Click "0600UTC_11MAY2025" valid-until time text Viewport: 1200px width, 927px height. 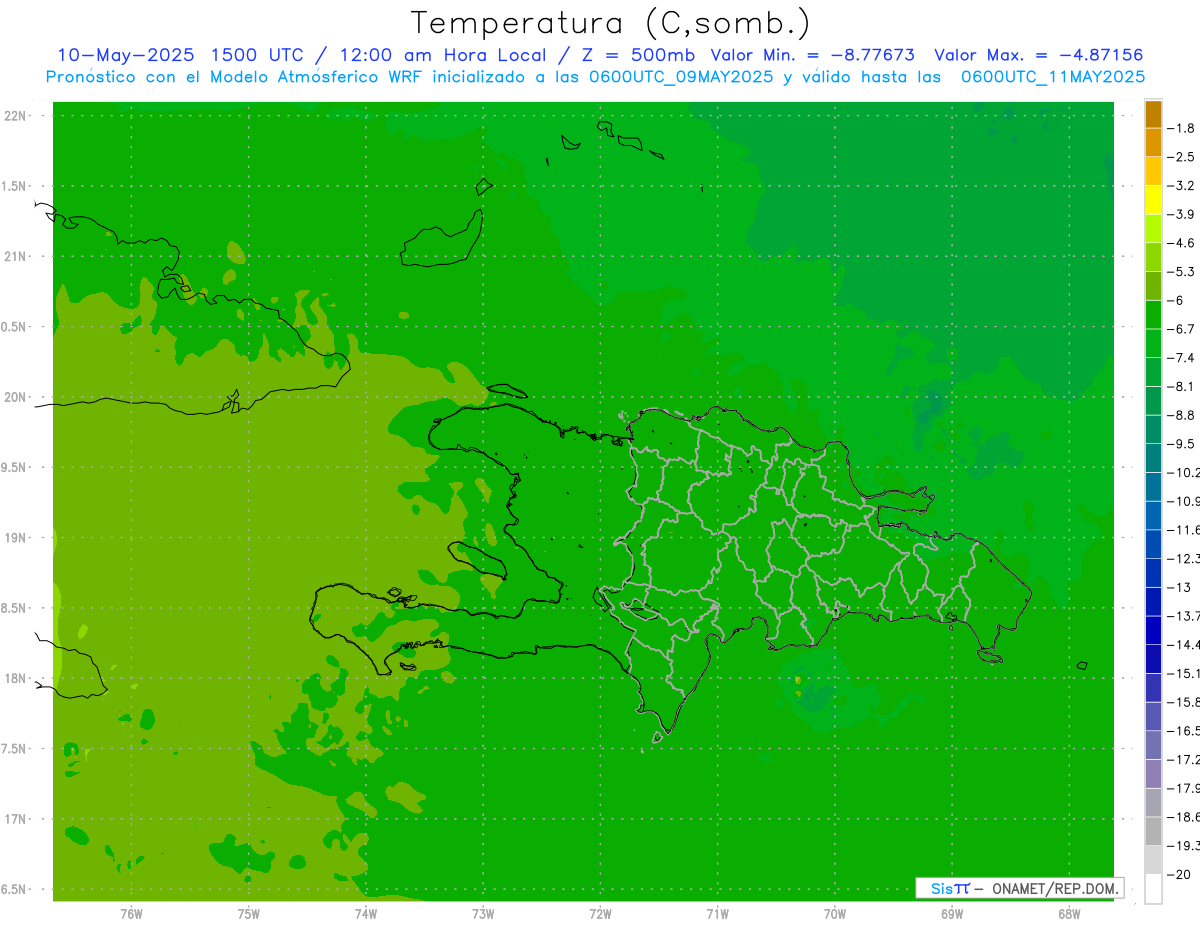1053,76
